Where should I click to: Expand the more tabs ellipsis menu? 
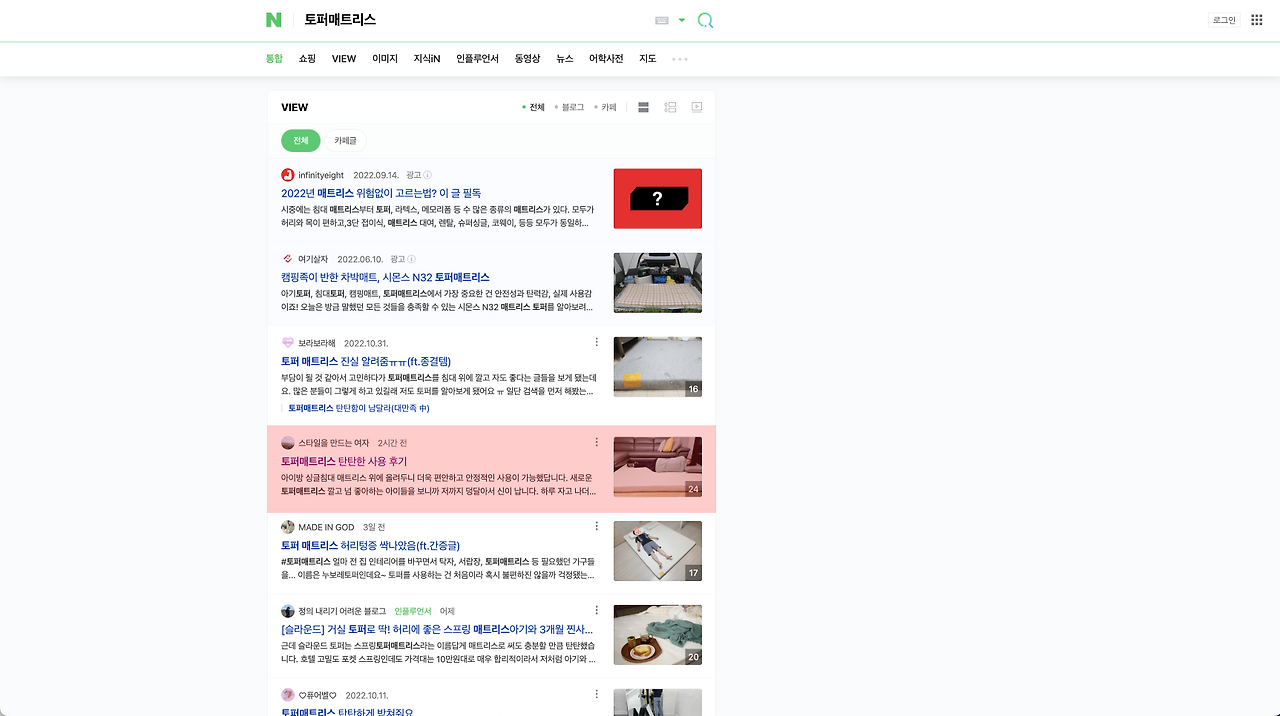point(680,59)
